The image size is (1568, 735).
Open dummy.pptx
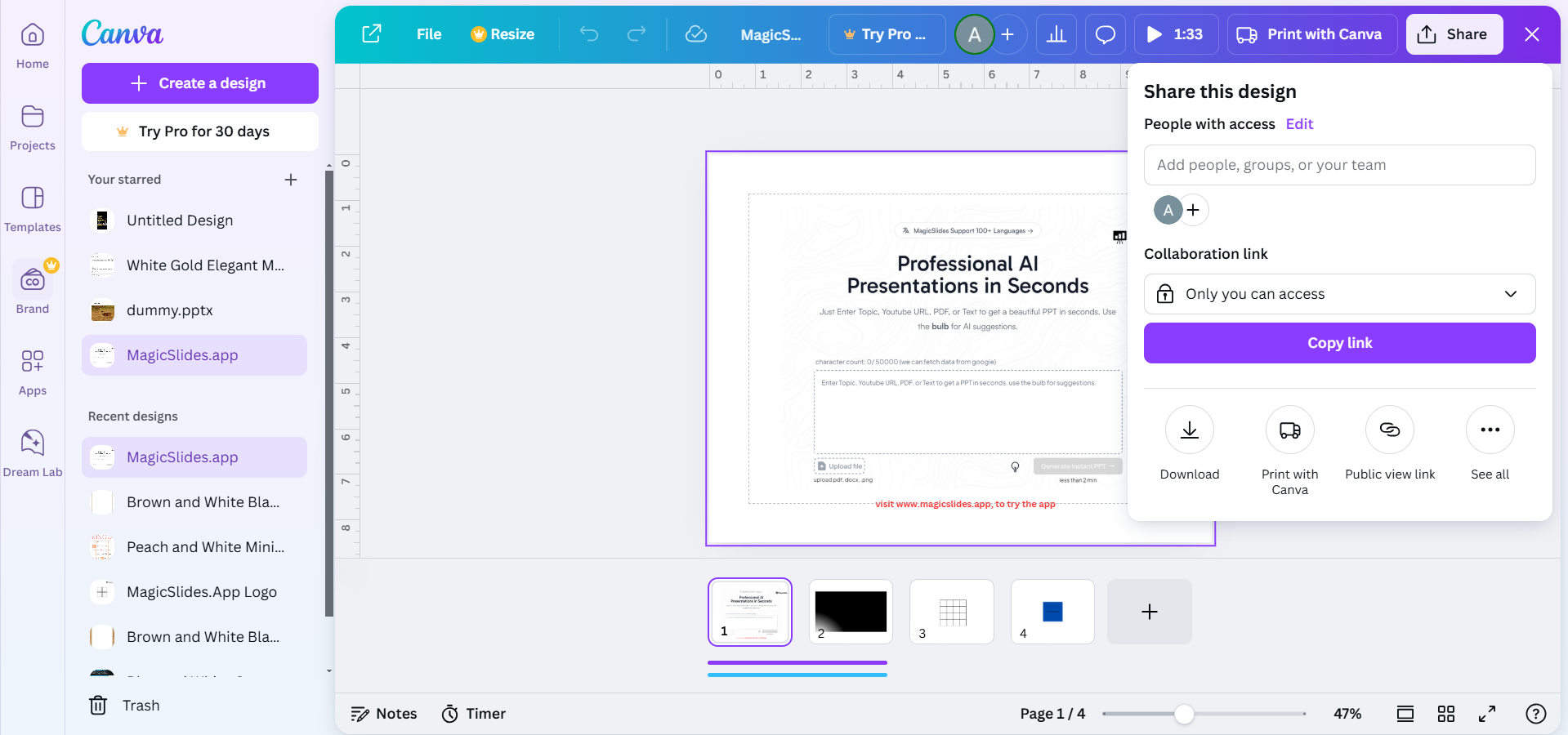194,310
